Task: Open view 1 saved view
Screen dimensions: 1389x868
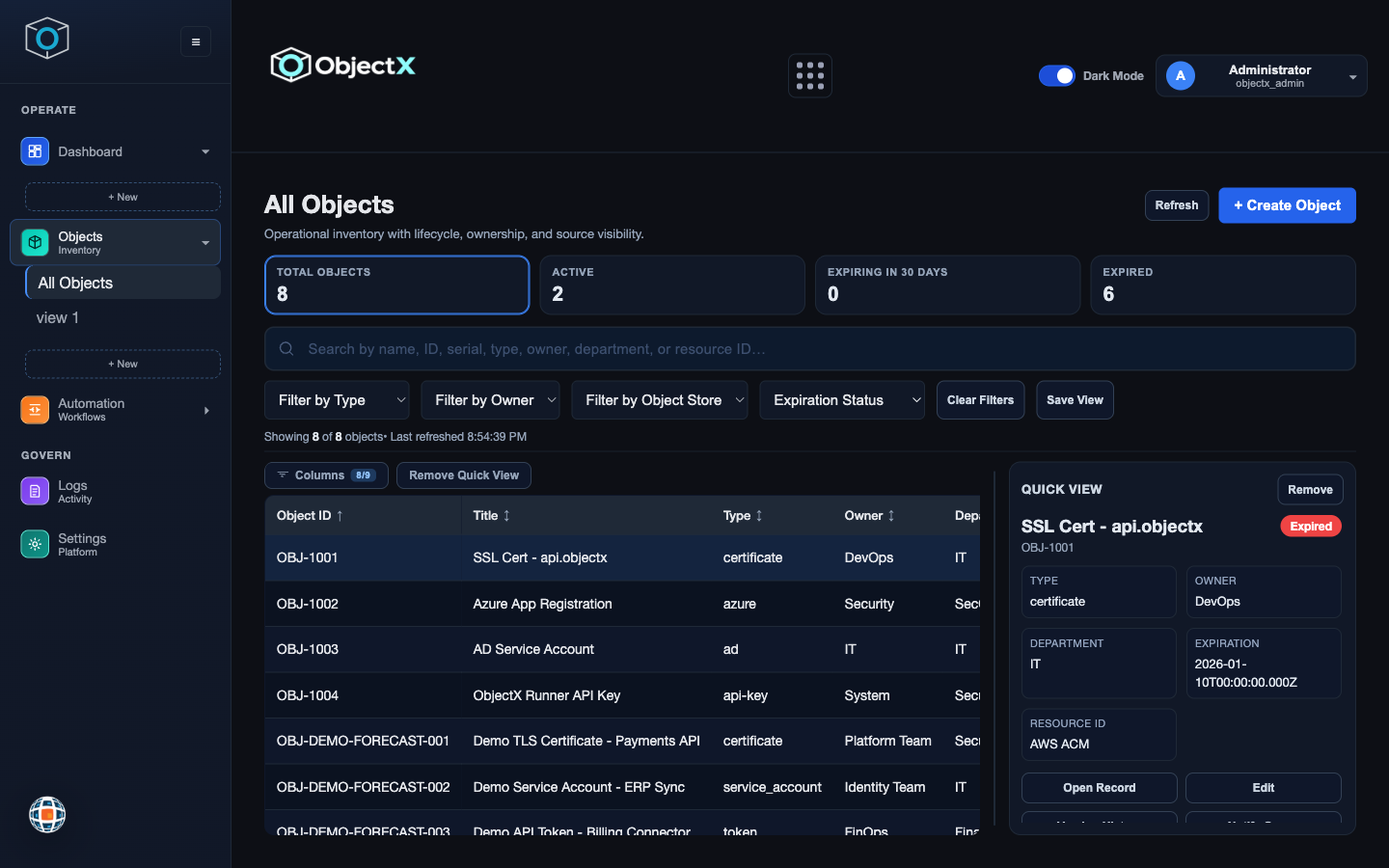Action: (58, 317)
